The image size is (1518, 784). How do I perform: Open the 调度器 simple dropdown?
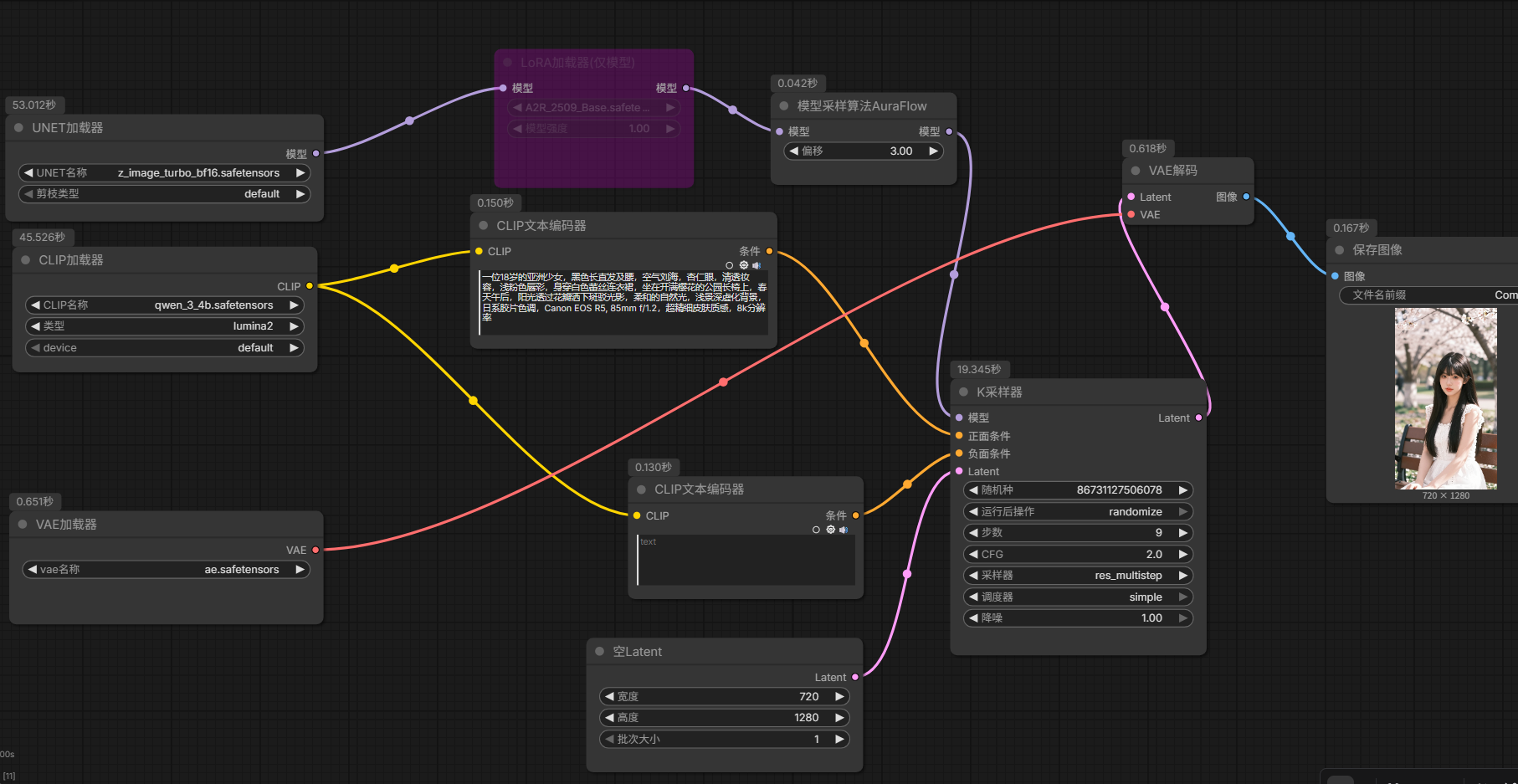pos(1078,597)
